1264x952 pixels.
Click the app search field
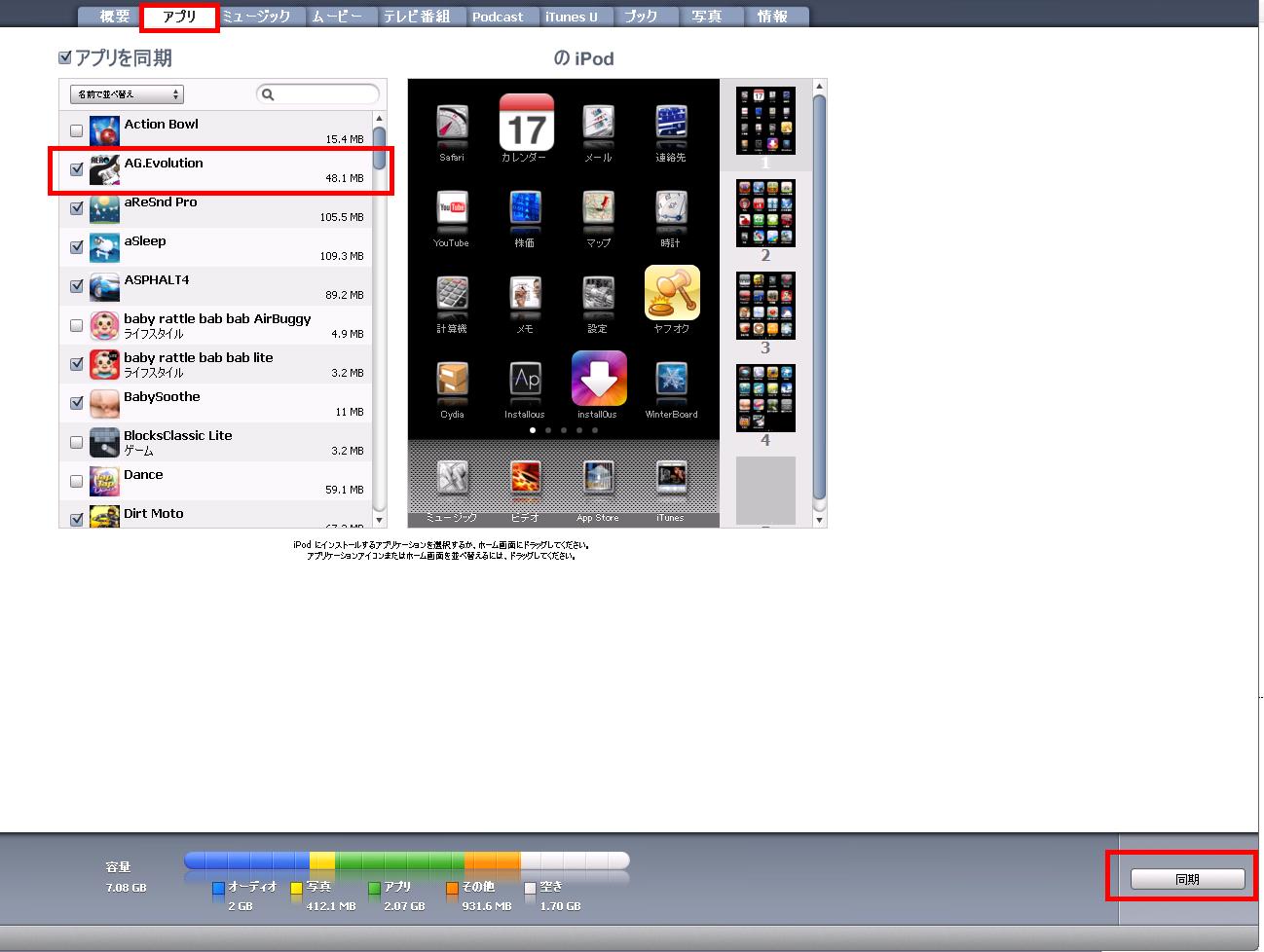(317, 94)
